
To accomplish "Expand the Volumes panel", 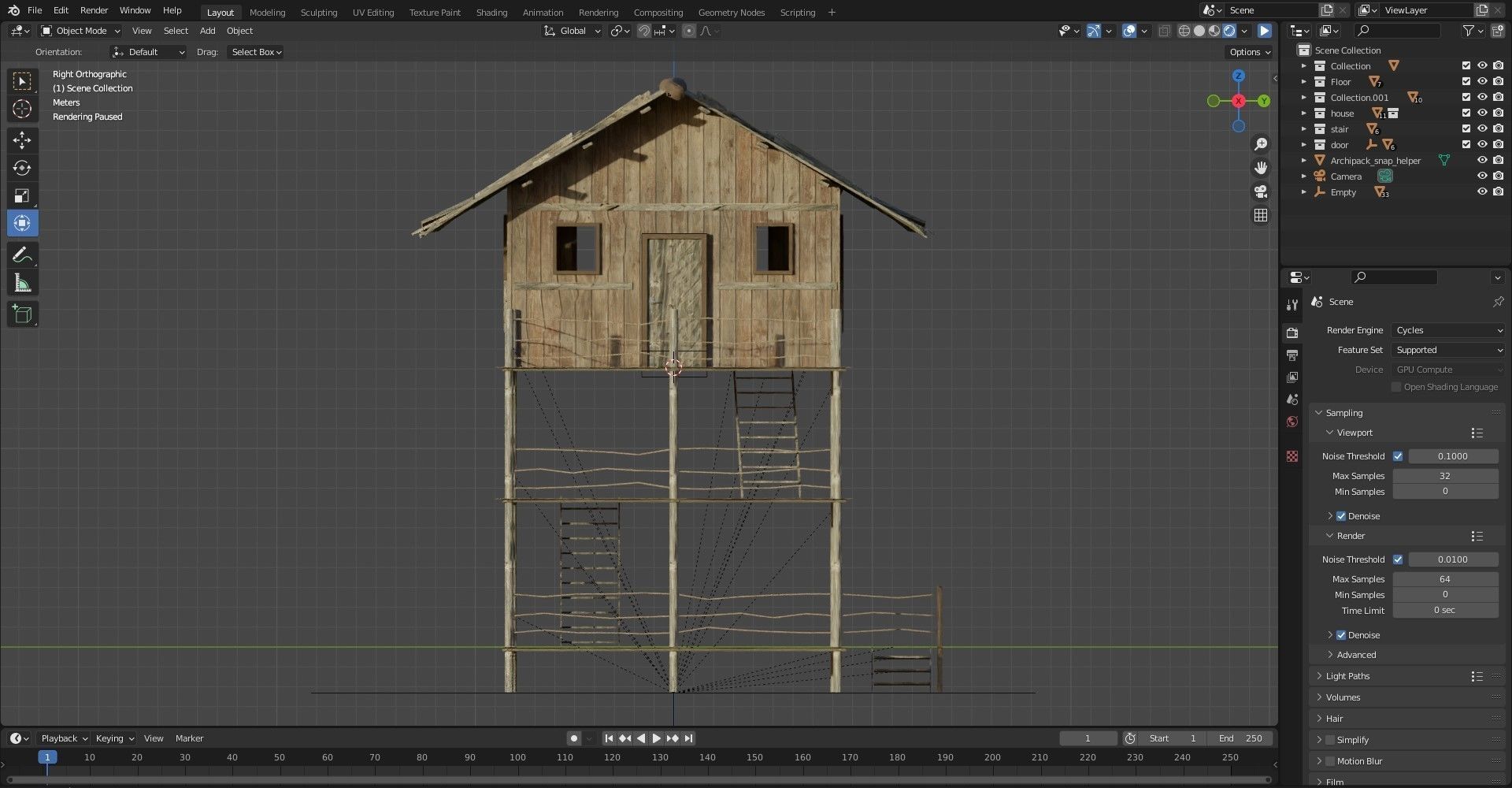I will (x=1343, y=697).
